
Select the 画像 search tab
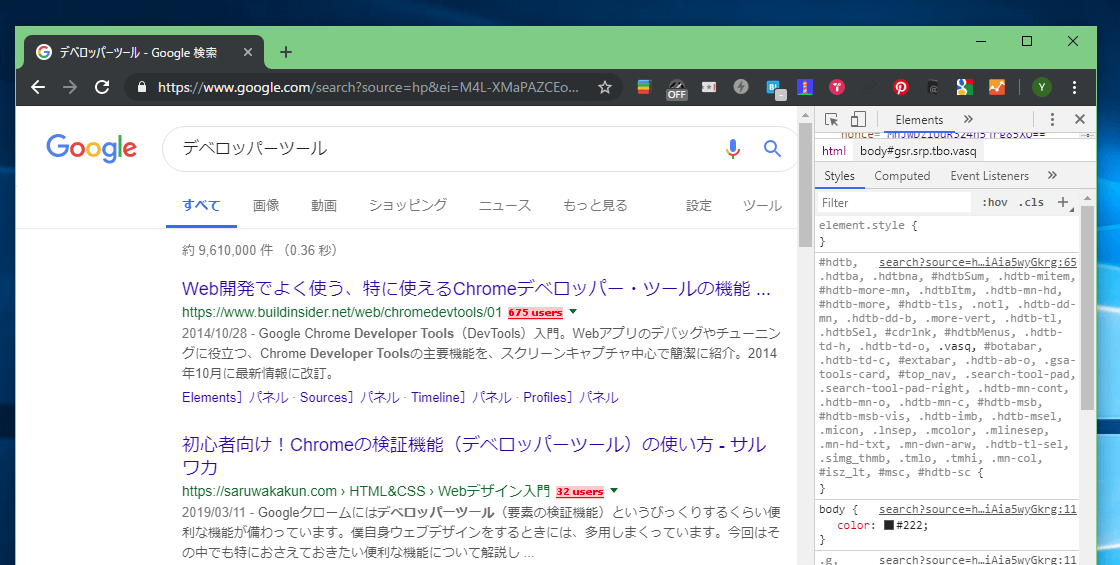tap(266, 206)
